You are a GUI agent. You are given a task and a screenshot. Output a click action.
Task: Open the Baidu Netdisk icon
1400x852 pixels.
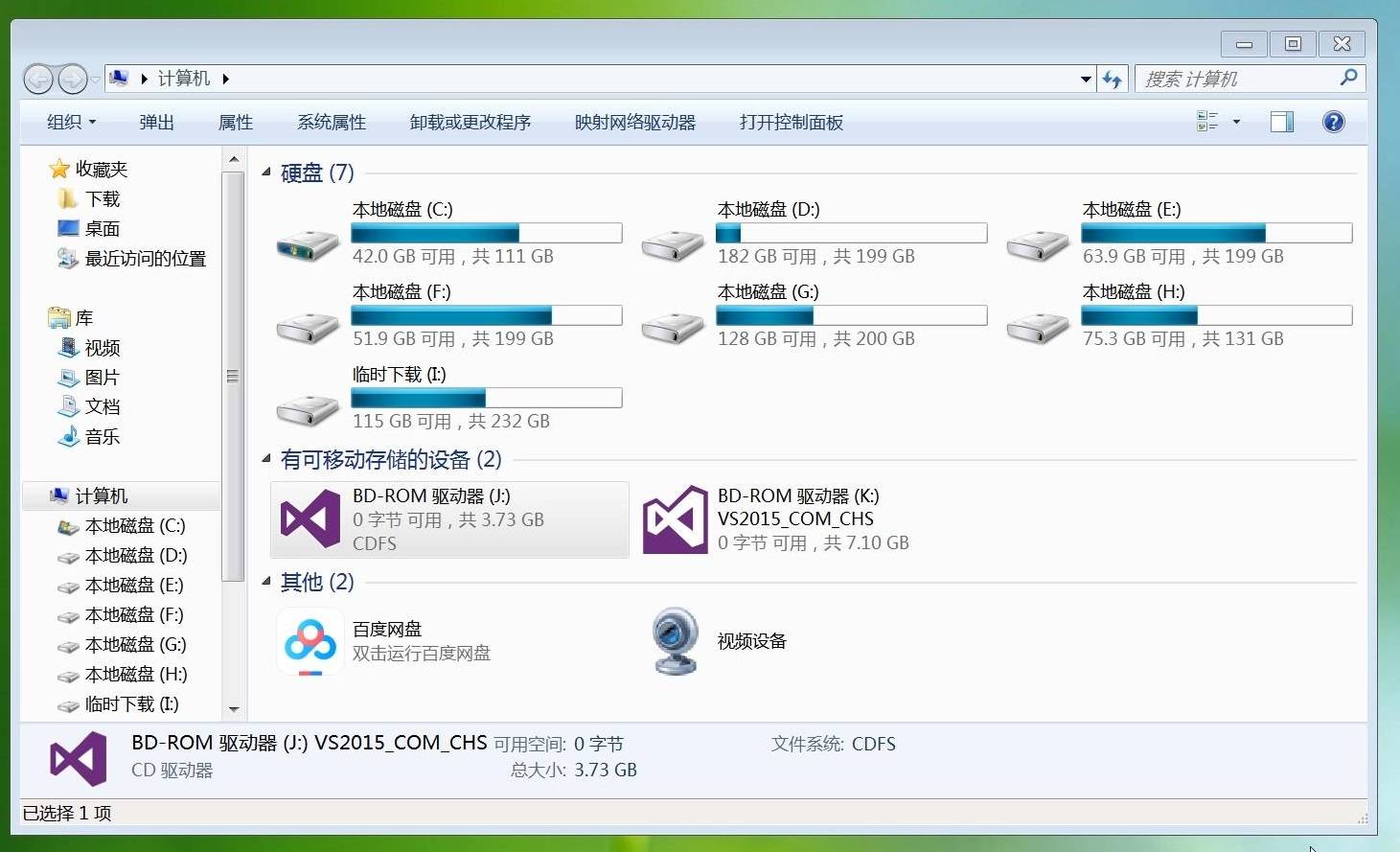point(310,641)
